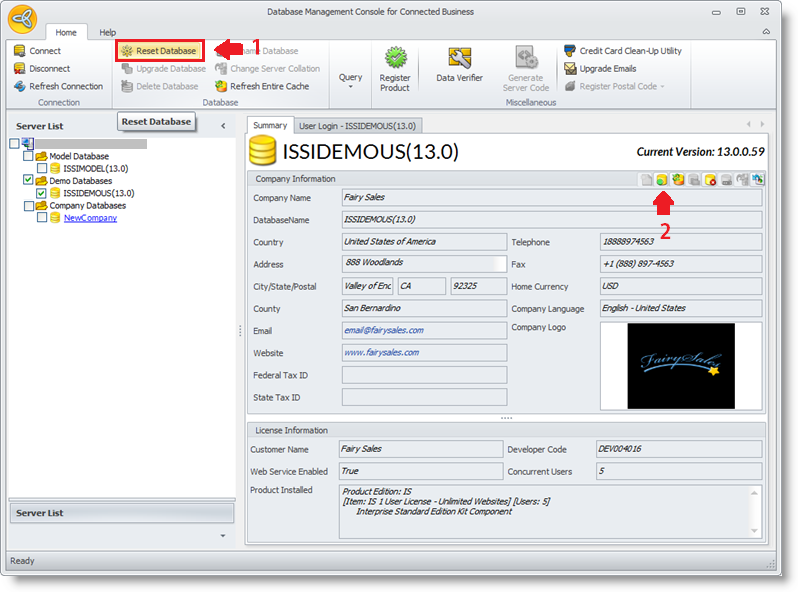The image size is (798, 592).
Task: Click the Upgrade Emails icon
Action: (x=570, y=69)
